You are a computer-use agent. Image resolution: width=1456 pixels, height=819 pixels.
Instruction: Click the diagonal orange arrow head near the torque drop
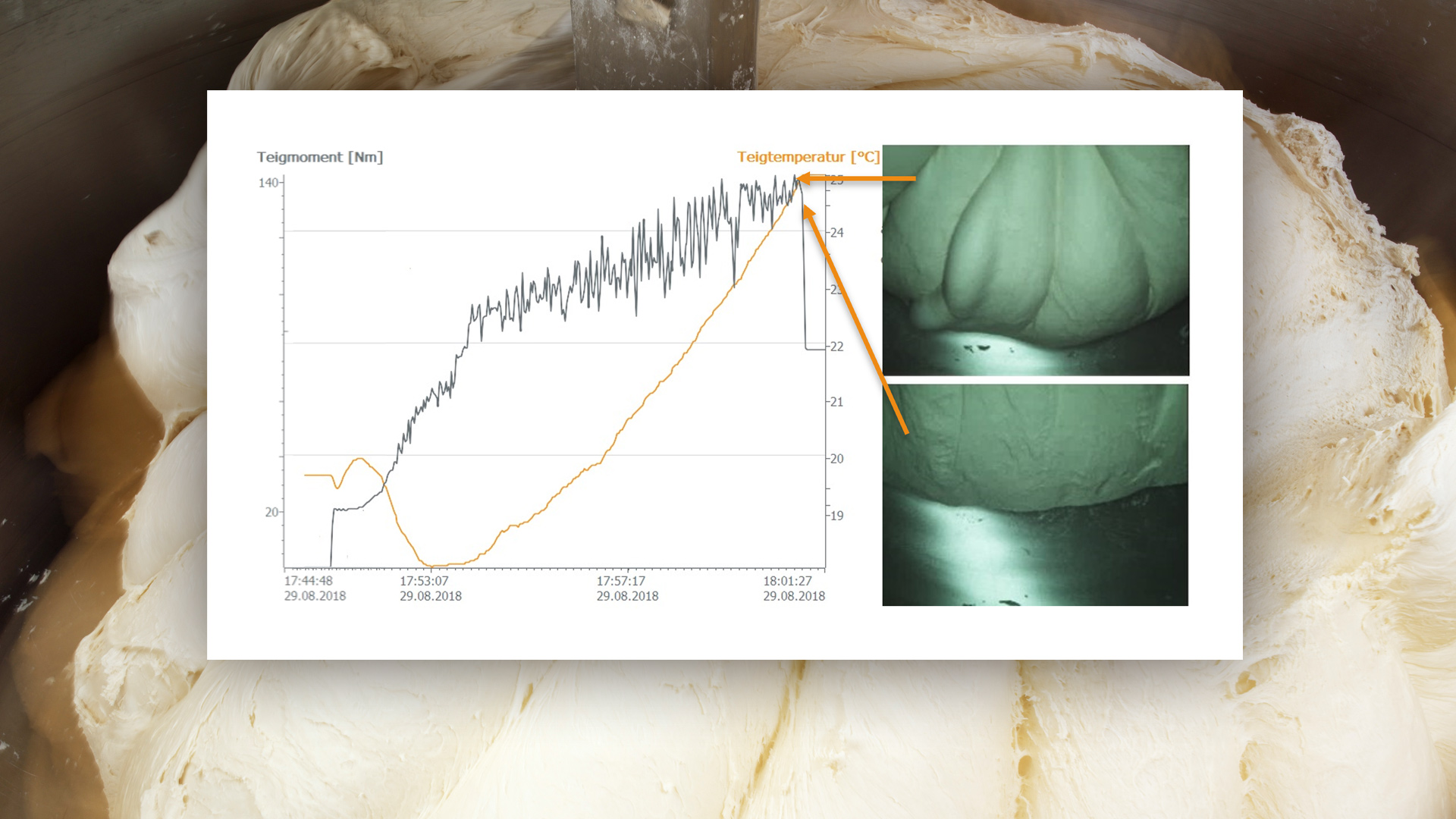(x=808, y=212)
